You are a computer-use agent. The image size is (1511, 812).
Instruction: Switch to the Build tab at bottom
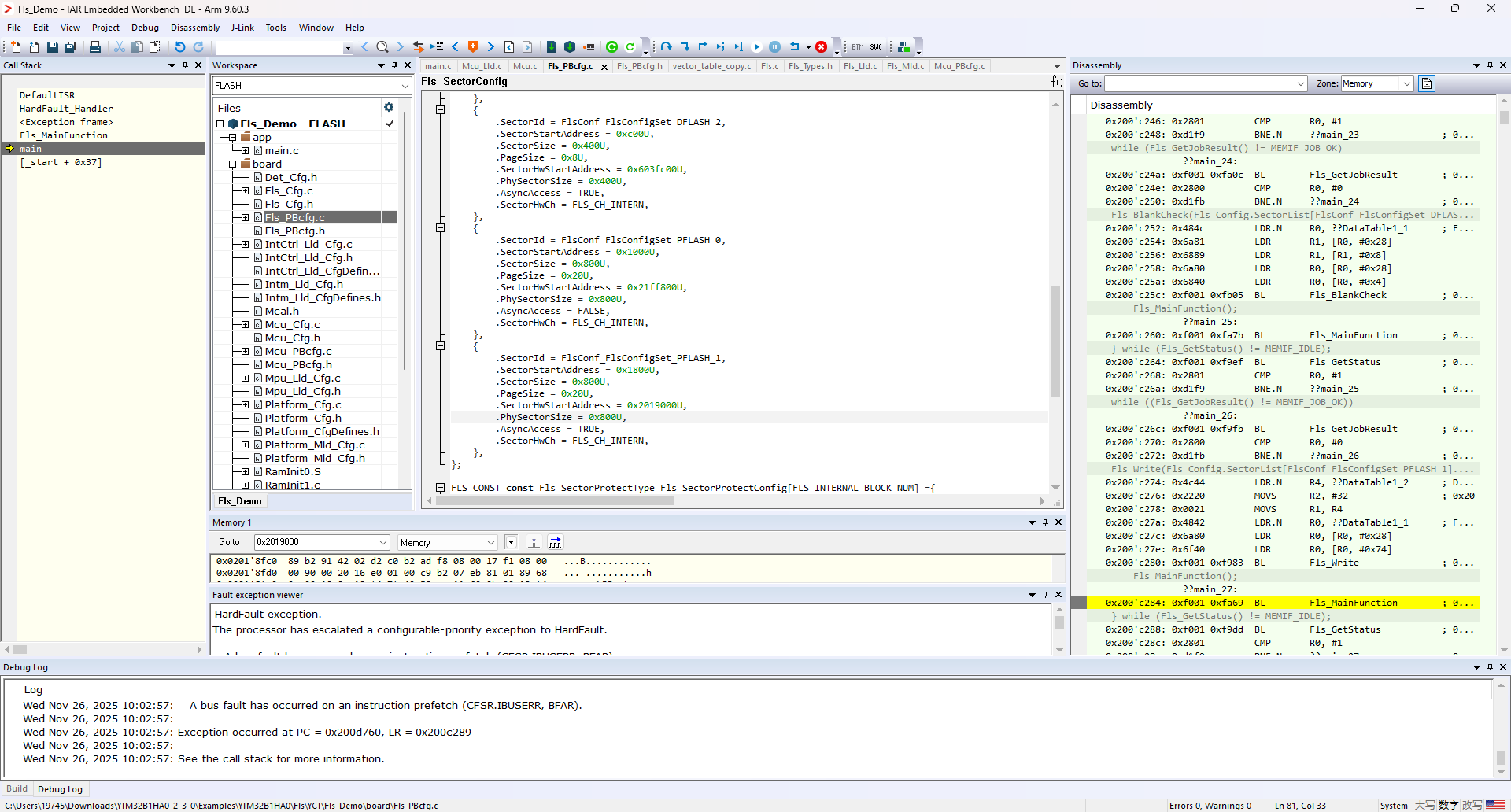point(17,789)
